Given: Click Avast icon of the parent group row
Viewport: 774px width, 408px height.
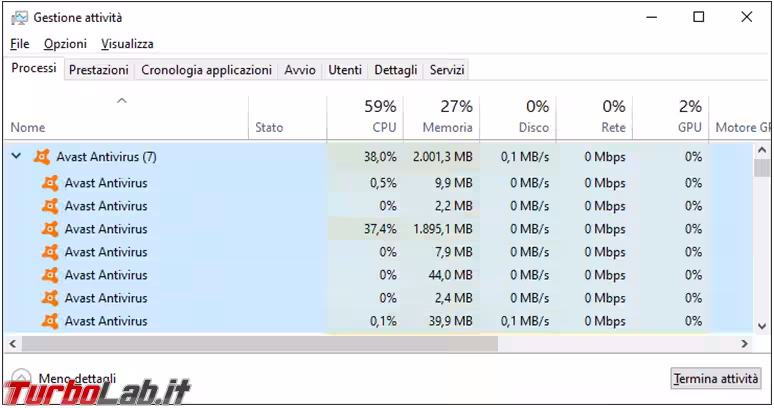Looking at the screenshot, I should coord(42,157).
